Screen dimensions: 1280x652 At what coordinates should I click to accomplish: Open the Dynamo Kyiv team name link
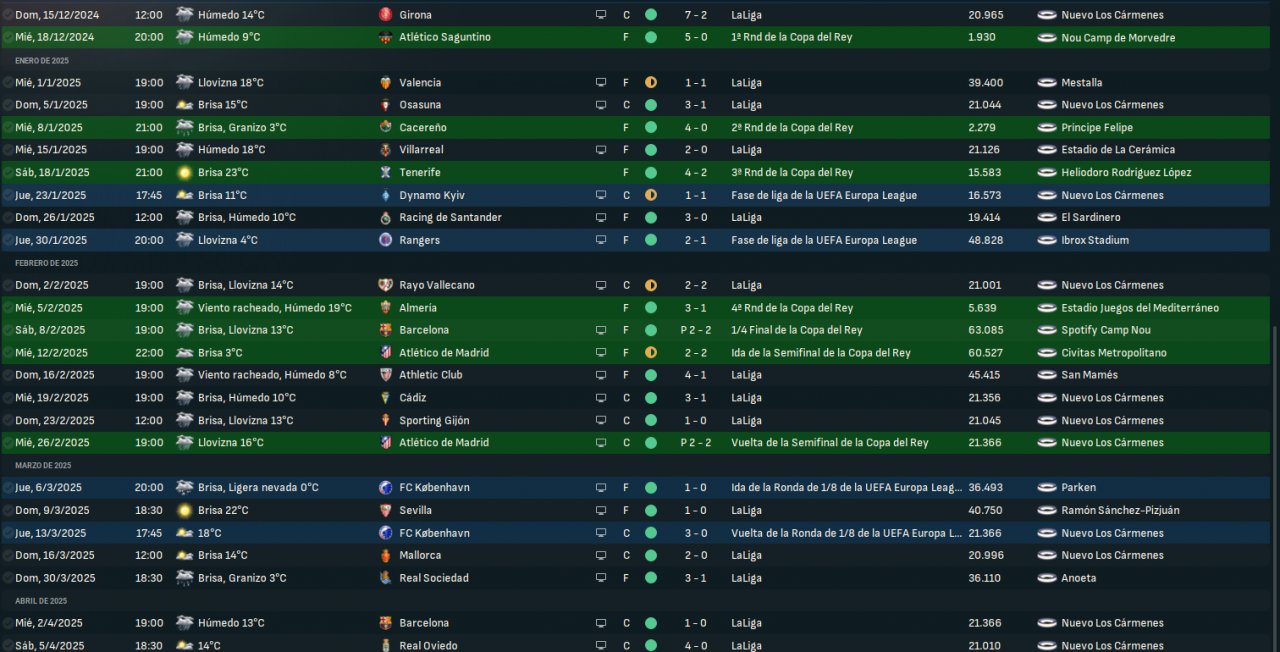click(433, 195)
